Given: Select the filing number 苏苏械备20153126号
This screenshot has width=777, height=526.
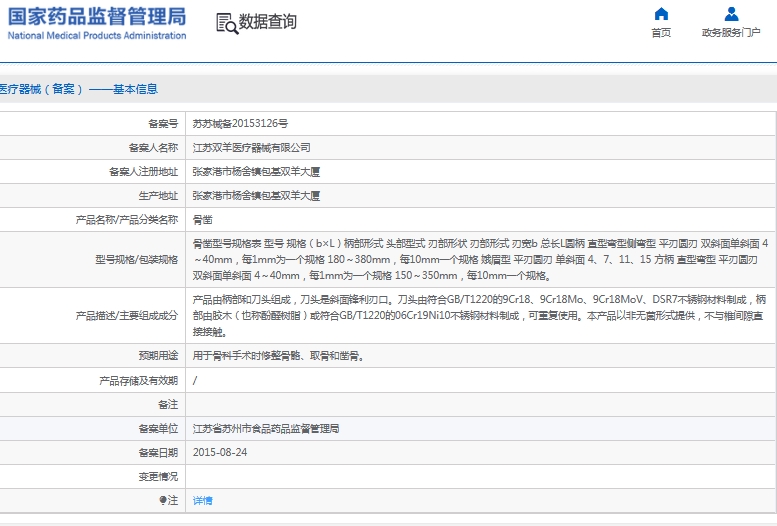Looking at the screenshot, I should coord(240,123).
